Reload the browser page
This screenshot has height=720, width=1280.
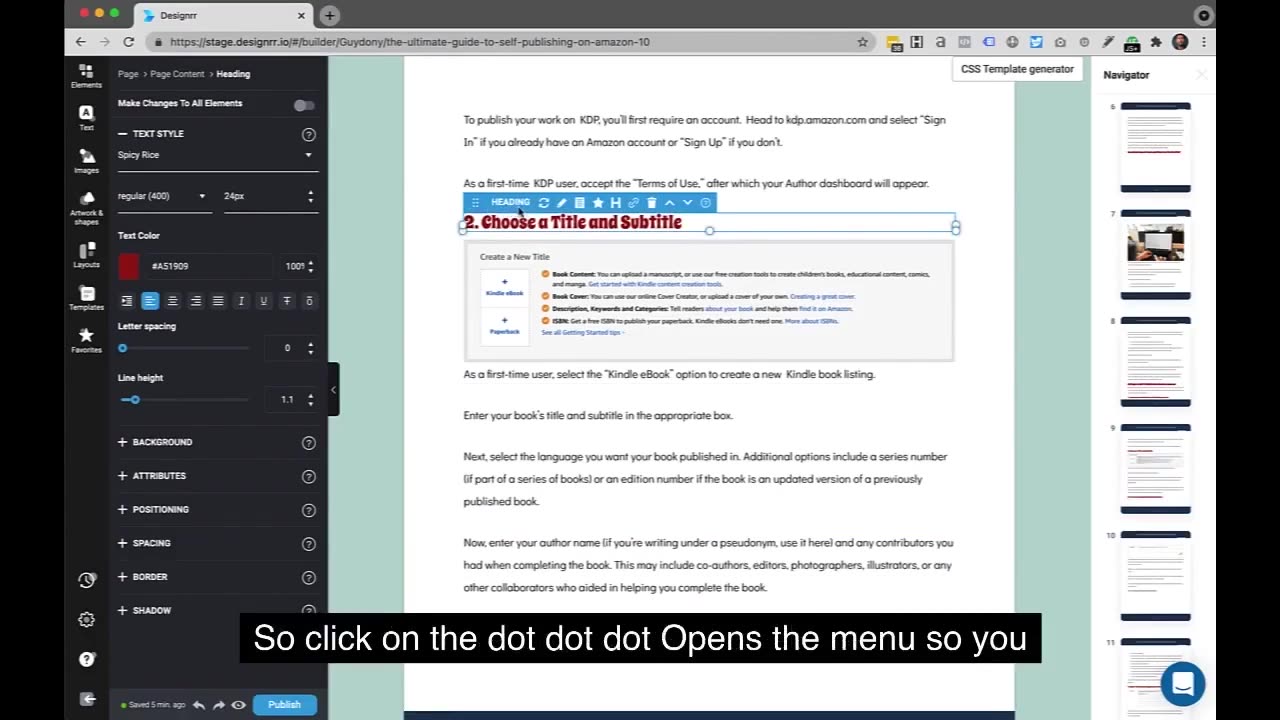click(128, 42)
